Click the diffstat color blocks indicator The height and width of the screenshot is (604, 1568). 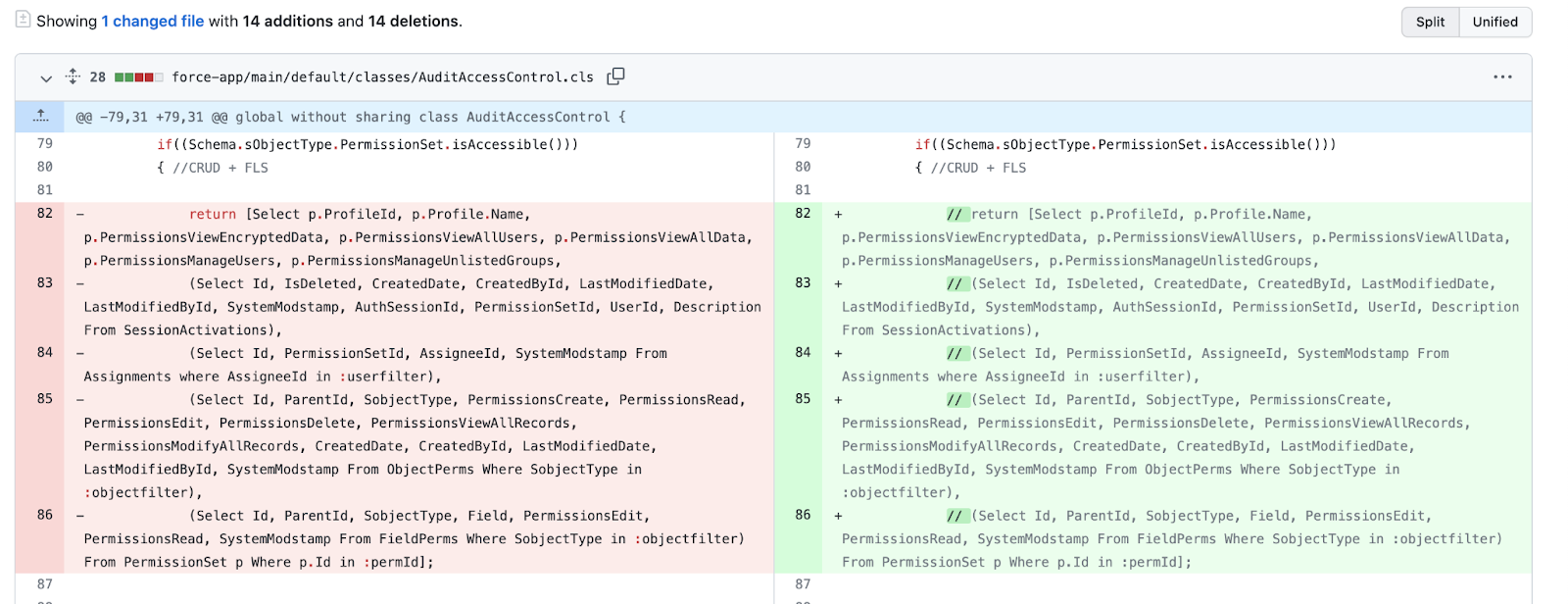[138, 76]
